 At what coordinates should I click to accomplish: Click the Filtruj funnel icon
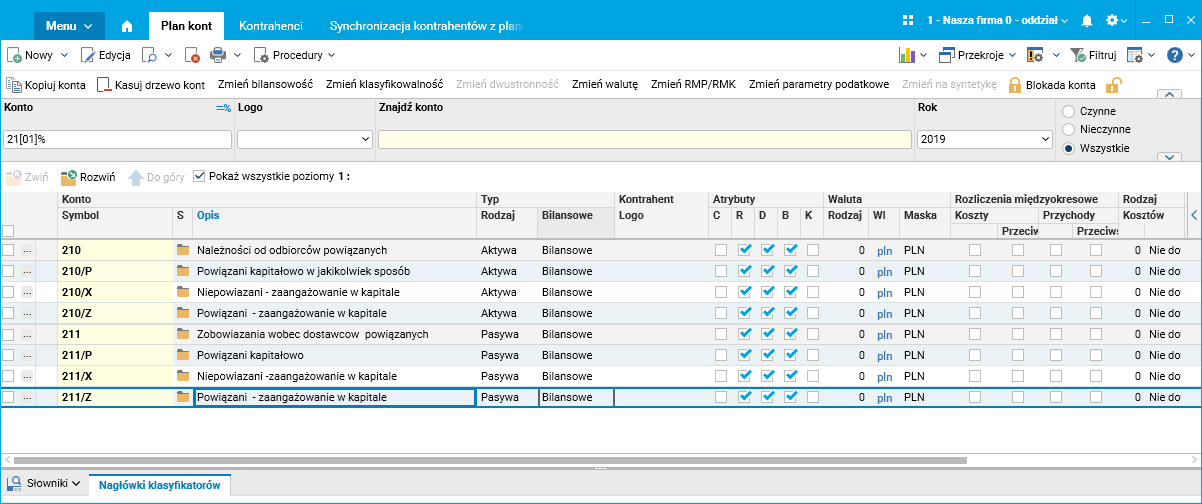(1077, 55)
